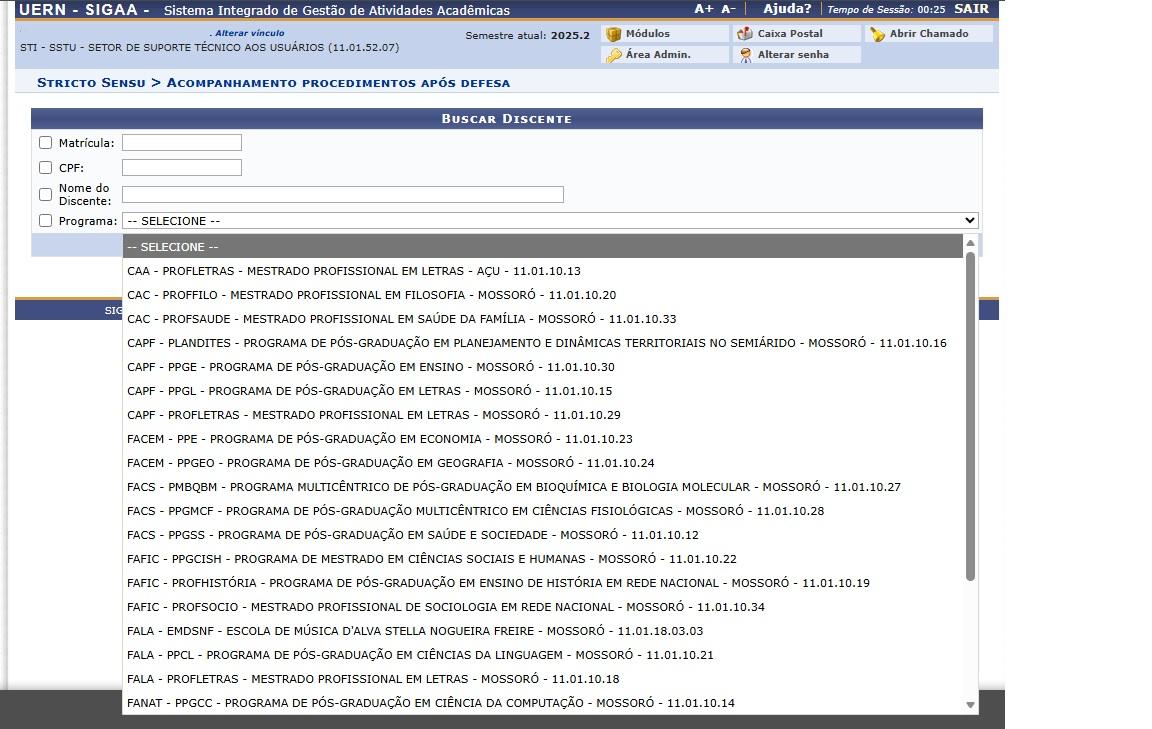Click the Abrir Chamado icon
1152x729 pixels.
(877, 34)
